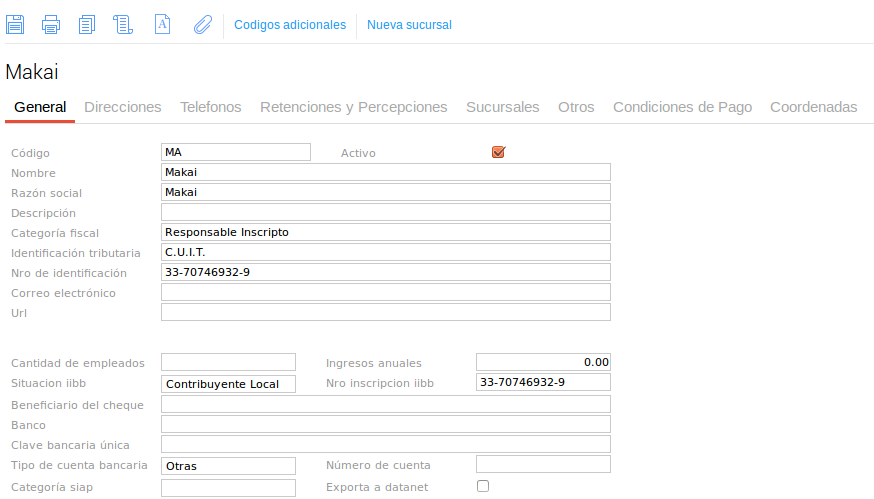874x499 pixels.
Task: Click the Clave bancaria única field
Action: [x=386, y=444]
